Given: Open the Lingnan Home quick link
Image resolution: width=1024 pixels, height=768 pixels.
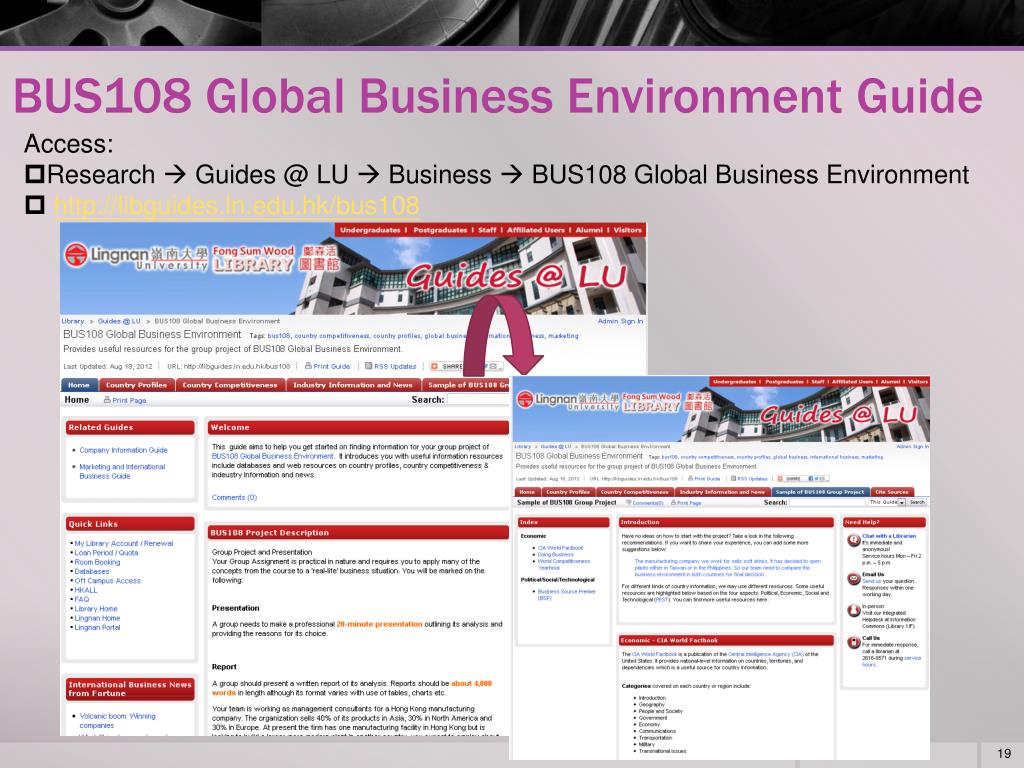Looking at the screenshot, I should [x=97, y=618].
